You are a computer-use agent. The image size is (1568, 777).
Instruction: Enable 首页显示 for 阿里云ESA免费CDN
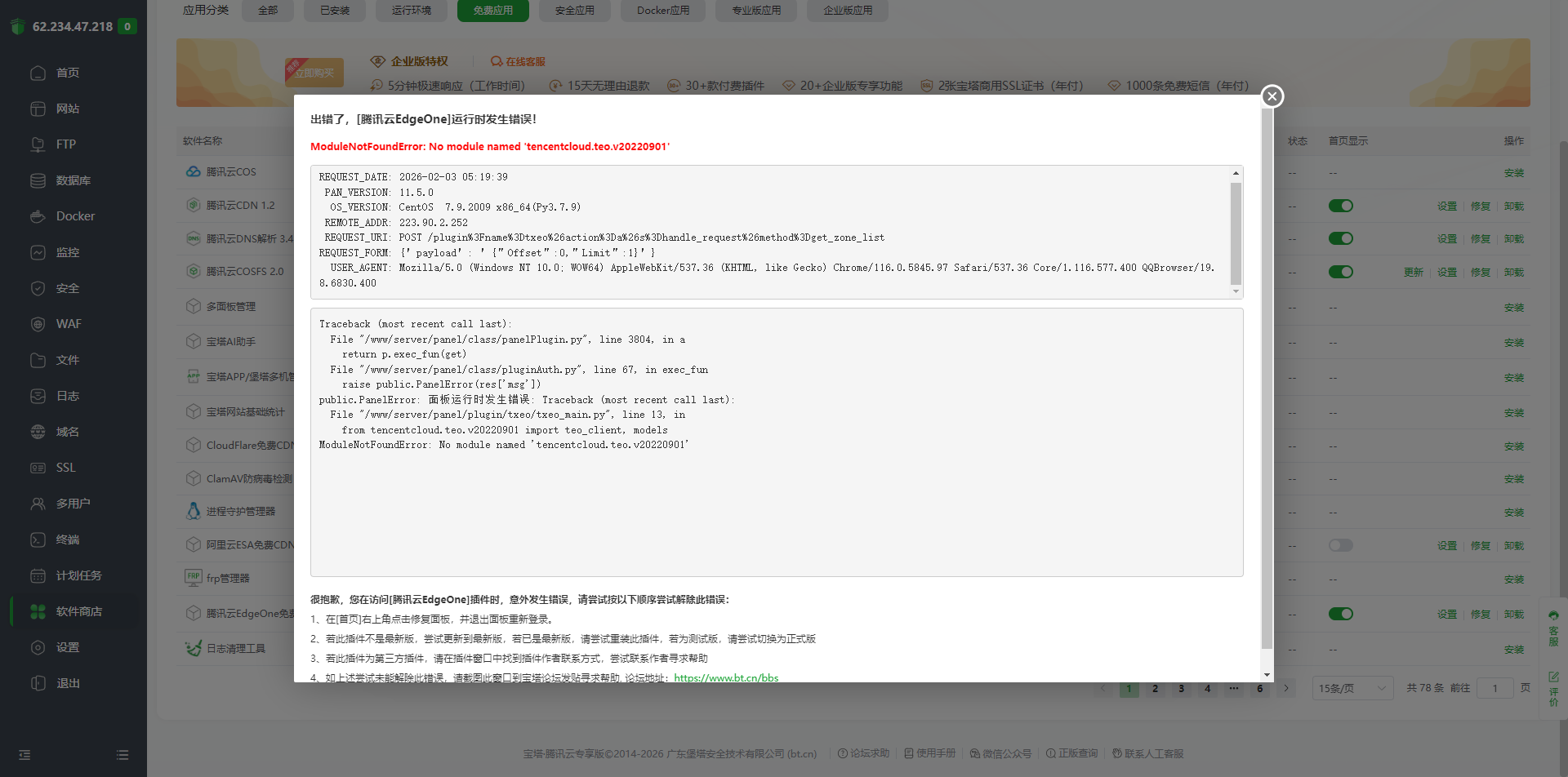click(x=1341, y=545)
